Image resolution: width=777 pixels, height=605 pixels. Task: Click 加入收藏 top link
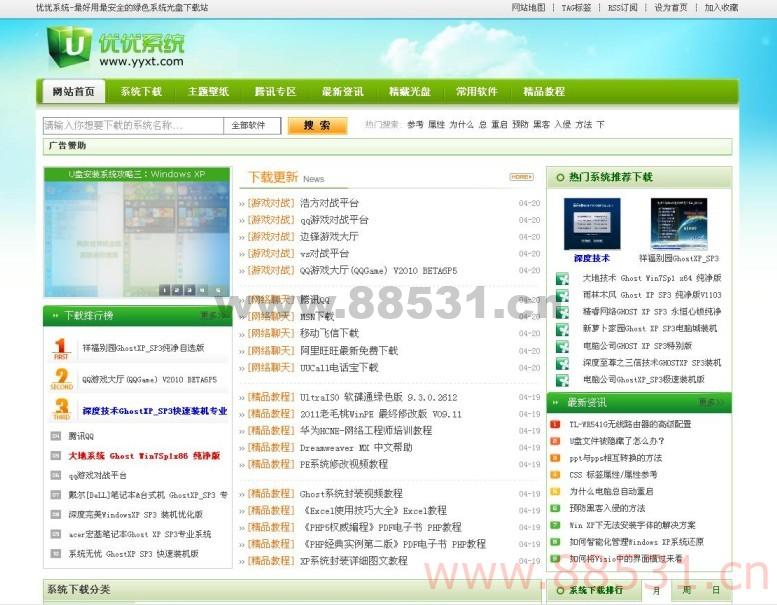click(x=722, y=7)
